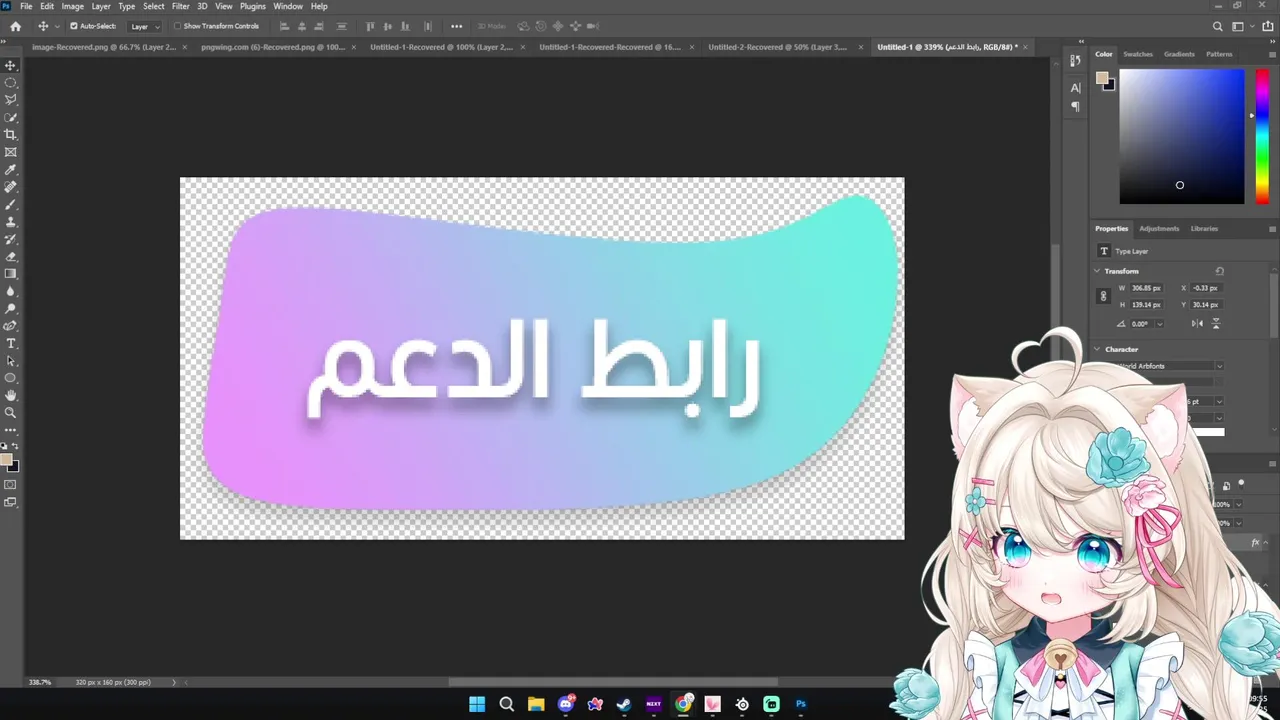1280x720 pixels.
Task: Open more align options three-dots
Action: (x=457, y=26)
